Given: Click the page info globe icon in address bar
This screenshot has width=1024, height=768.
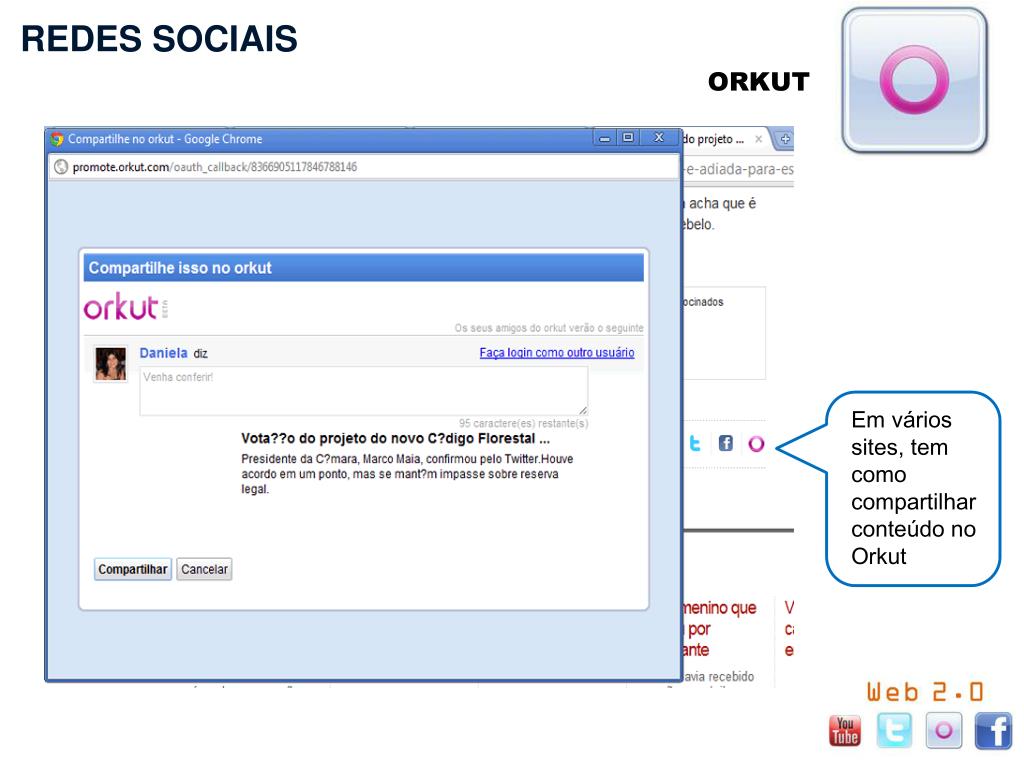Looking at the screenshot, I should click(61, 167).
